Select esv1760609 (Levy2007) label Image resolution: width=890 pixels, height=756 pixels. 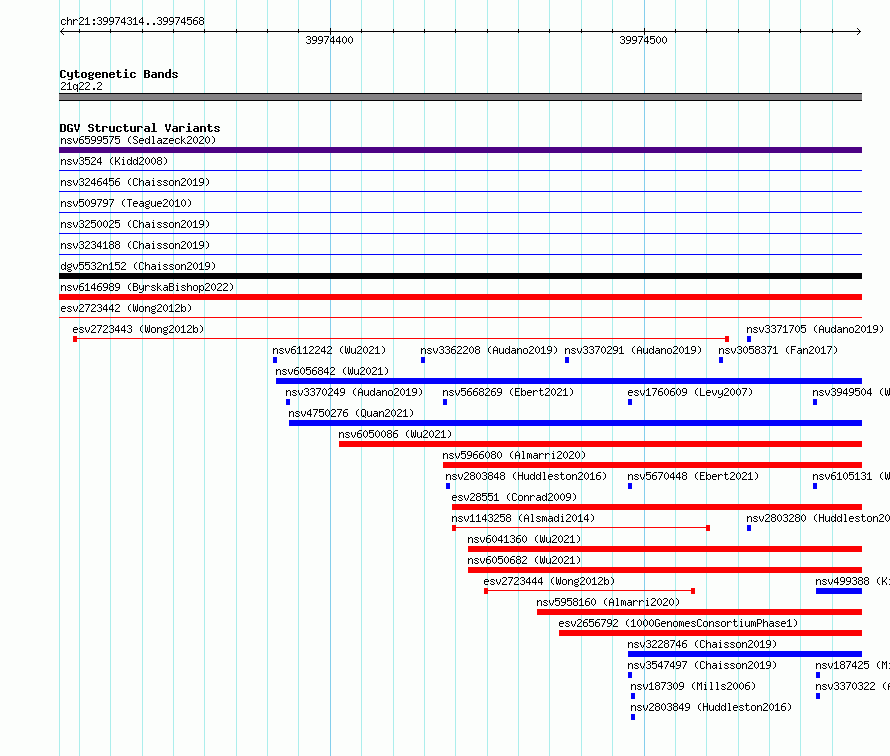[690, 392]
